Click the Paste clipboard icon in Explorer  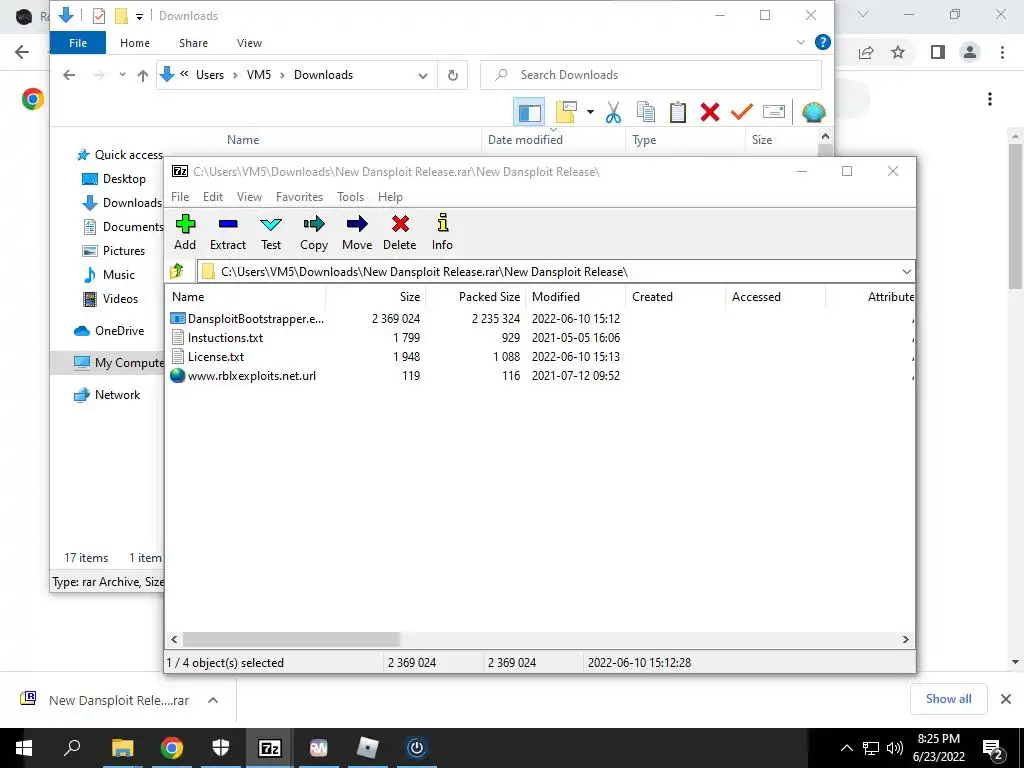[x=678, y=112]
